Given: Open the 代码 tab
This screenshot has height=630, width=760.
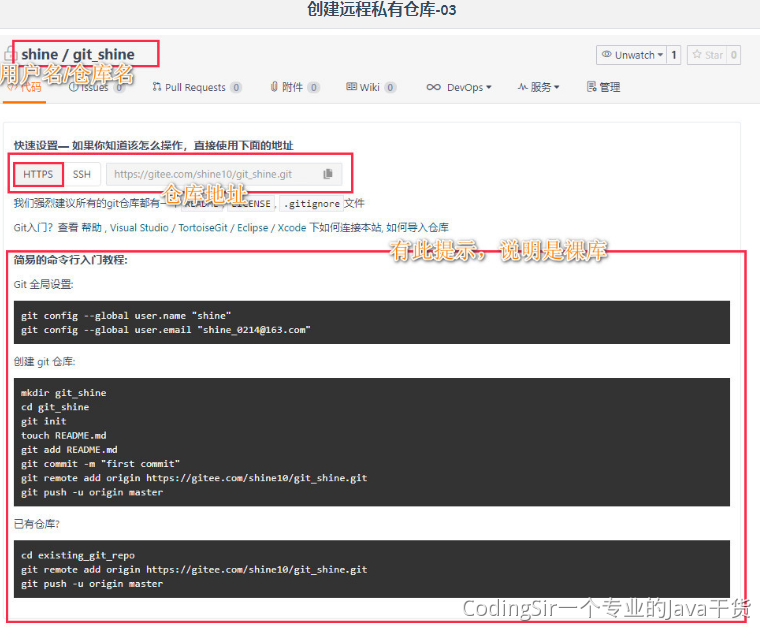Looking at the screenshot, I should click(x=24, y=87).
